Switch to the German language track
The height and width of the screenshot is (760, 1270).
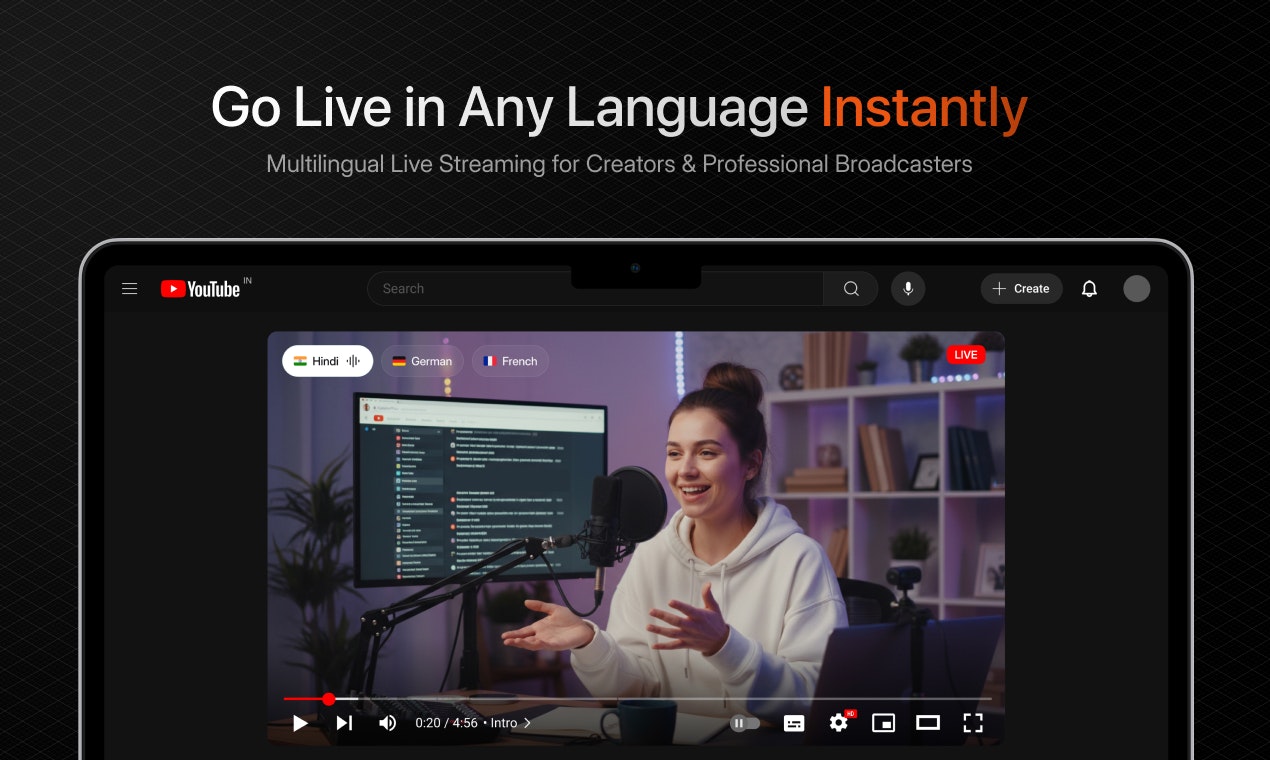click(421, 361)
